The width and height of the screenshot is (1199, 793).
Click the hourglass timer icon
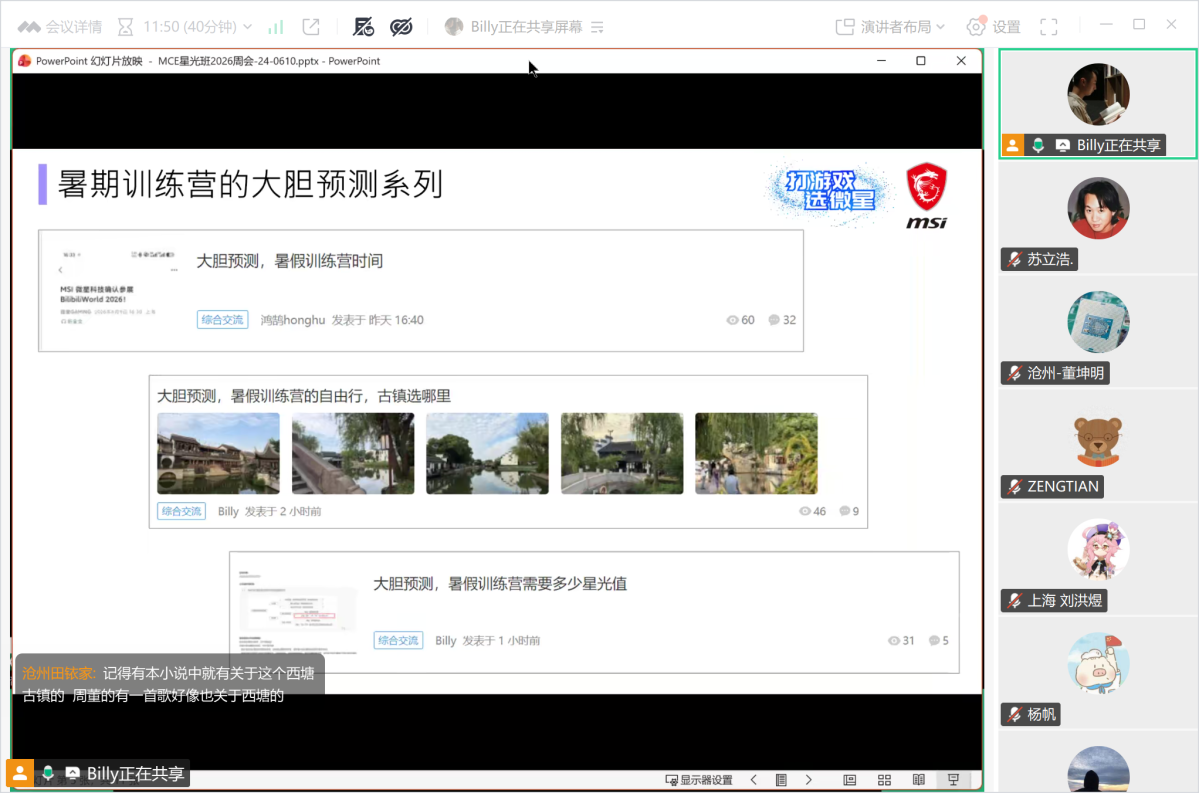tap(125, 27)
